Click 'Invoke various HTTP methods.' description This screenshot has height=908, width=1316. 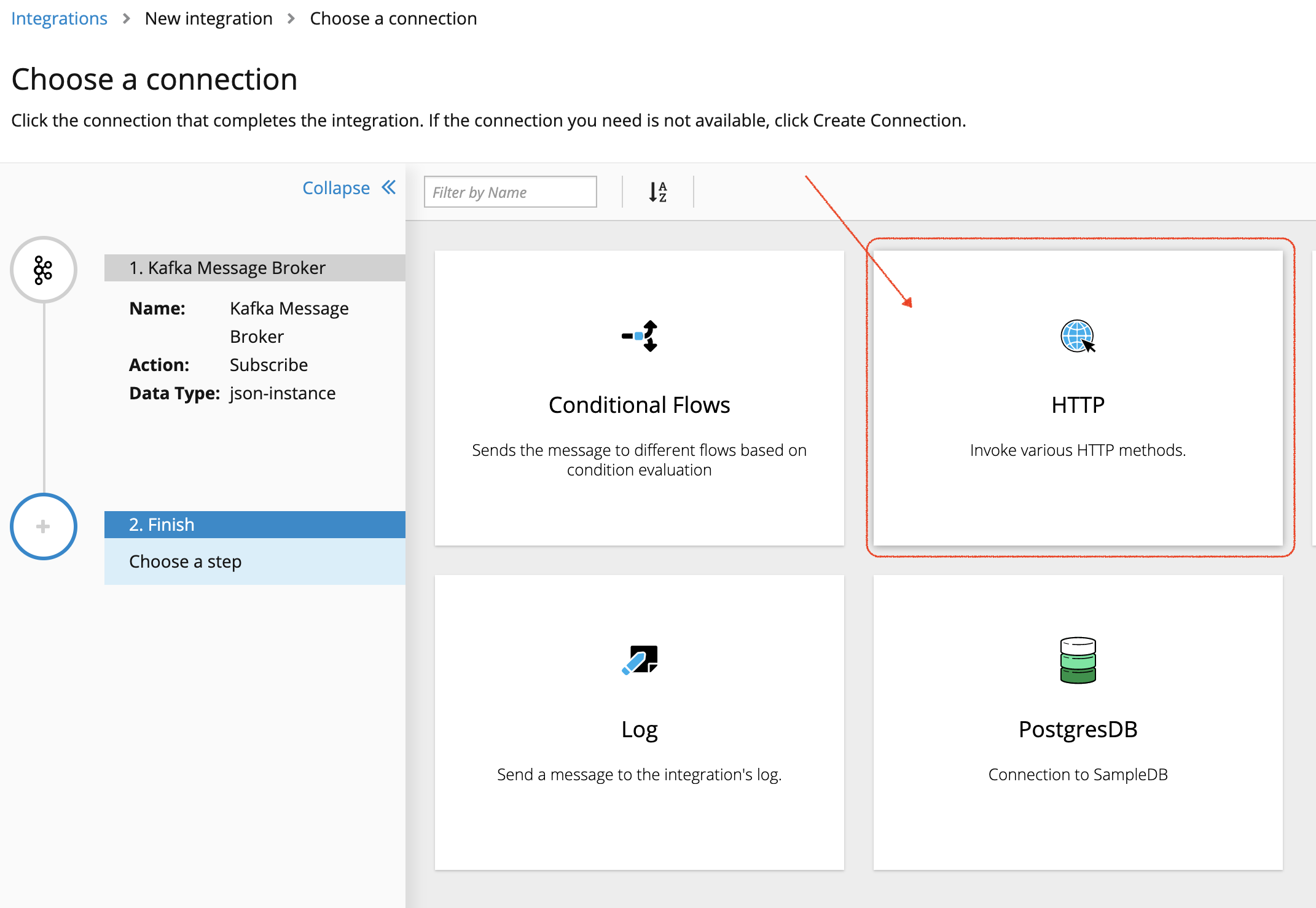(1078, 450)
